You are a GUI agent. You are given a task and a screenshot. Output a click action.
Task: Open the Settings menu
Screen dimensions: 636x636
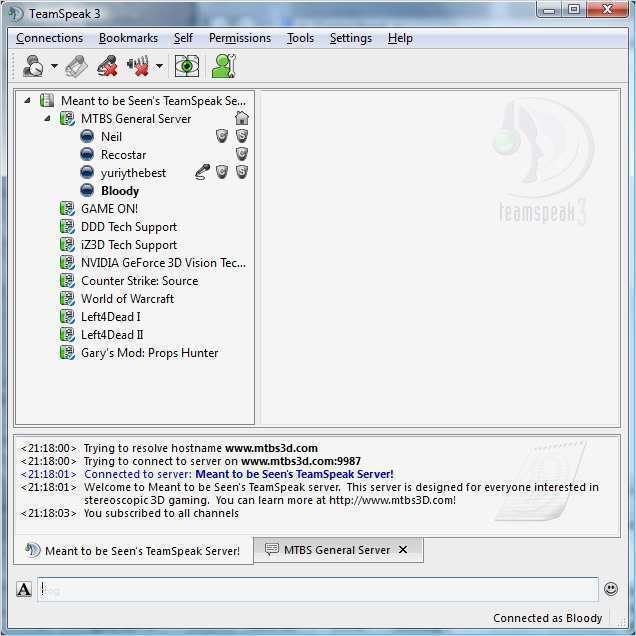pos(350,38)
